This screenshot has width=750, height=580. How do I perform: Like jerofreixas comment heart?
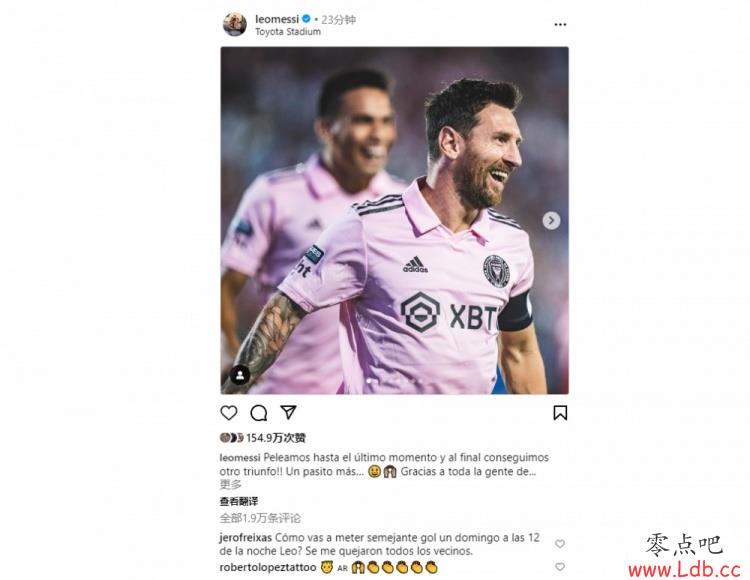pos(560,544)
